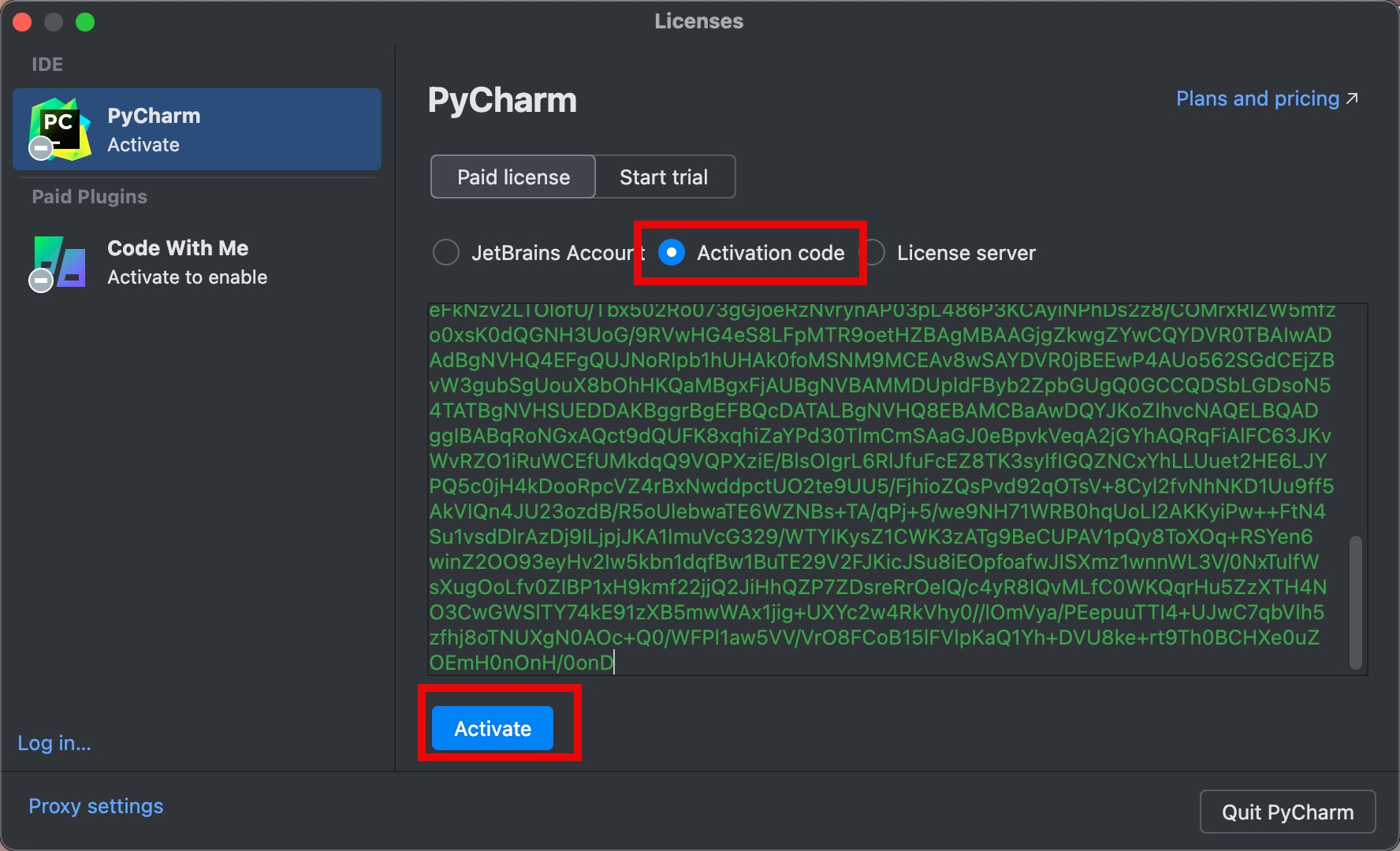Select the JetBrains Account radio button

click(446, 253)
